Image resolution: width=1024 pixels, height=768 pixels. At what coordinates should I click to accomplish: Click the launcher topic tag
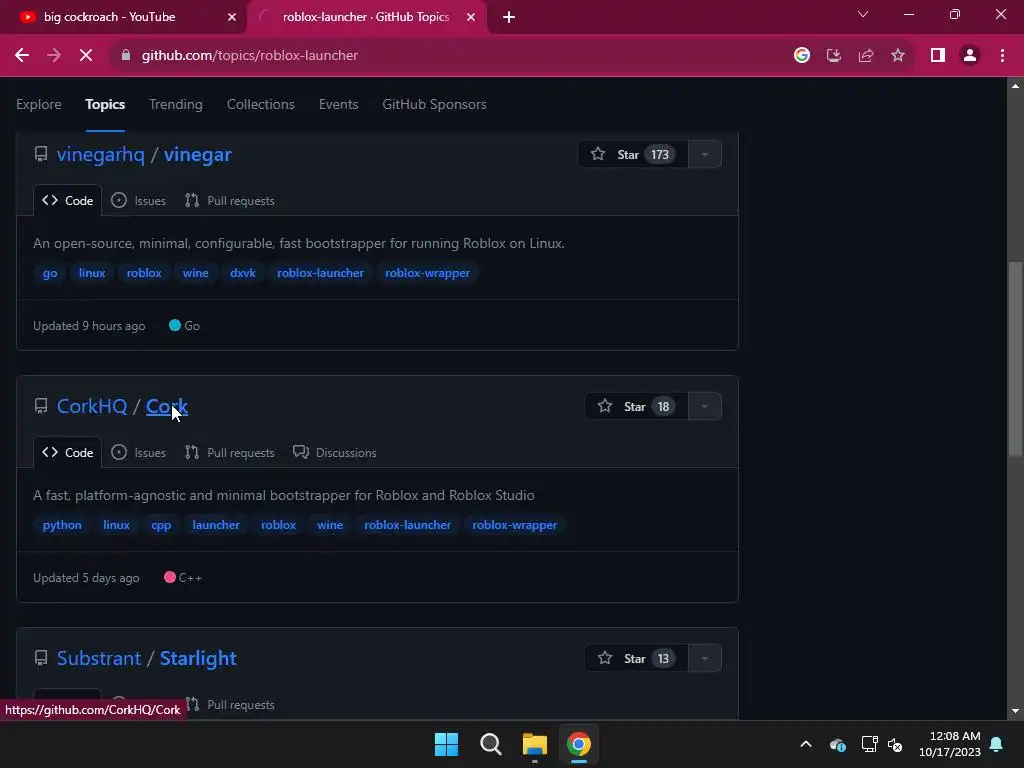coord(216,525)
